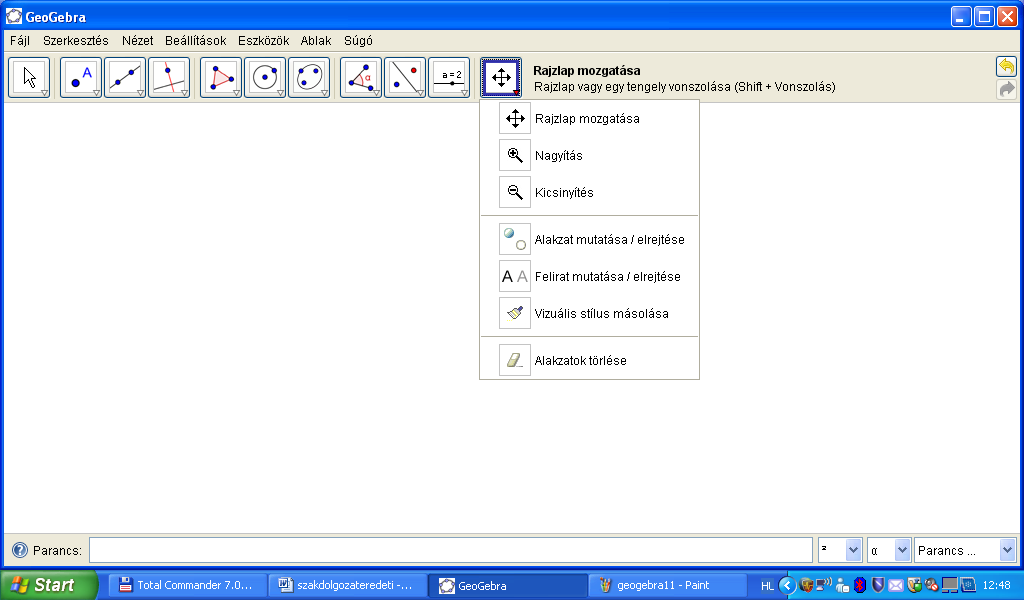Minimize the GeoGebra window
The image size is (1024, 600).
click(x=961, y=16)
